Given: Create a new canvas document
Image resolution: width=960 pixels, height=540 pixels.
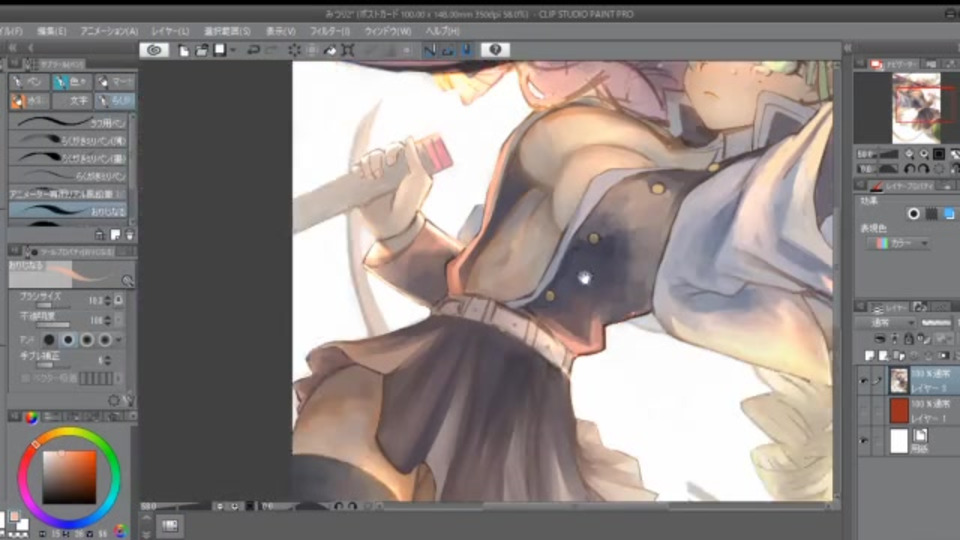Looking at the screenshot, I should 183,50.
